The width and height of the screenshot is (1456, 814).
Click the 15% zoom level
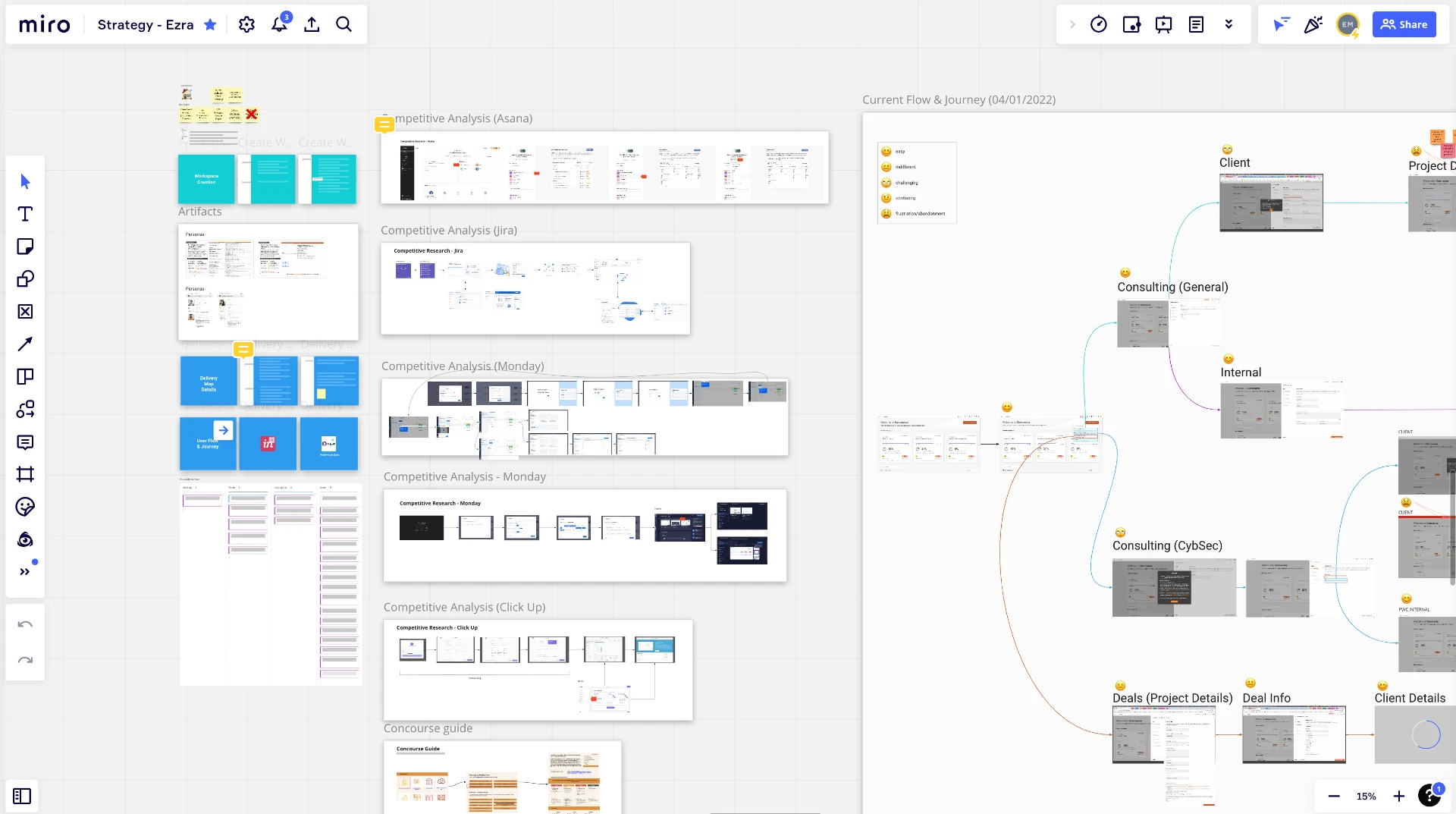1367,796
